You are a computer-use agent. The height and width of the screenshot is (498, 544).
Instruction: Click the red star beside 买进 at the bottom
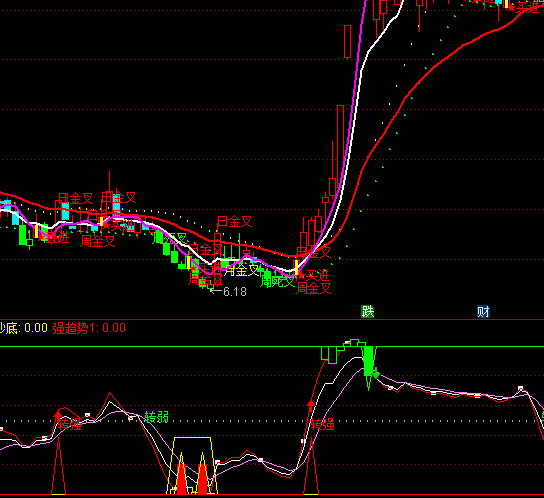(301, 276)
